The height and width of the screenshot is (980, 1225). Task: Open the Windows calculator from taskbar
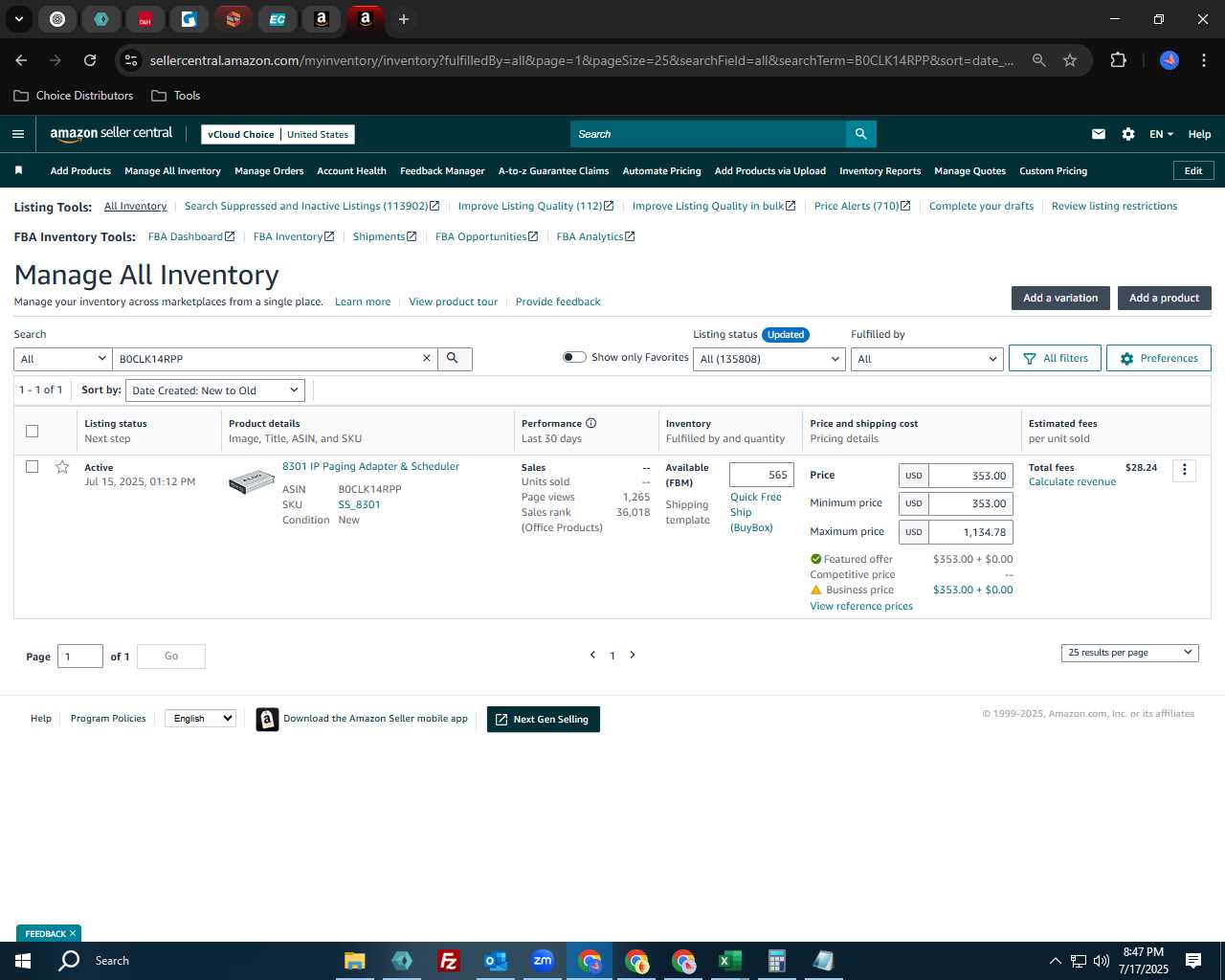coord(776,961)
